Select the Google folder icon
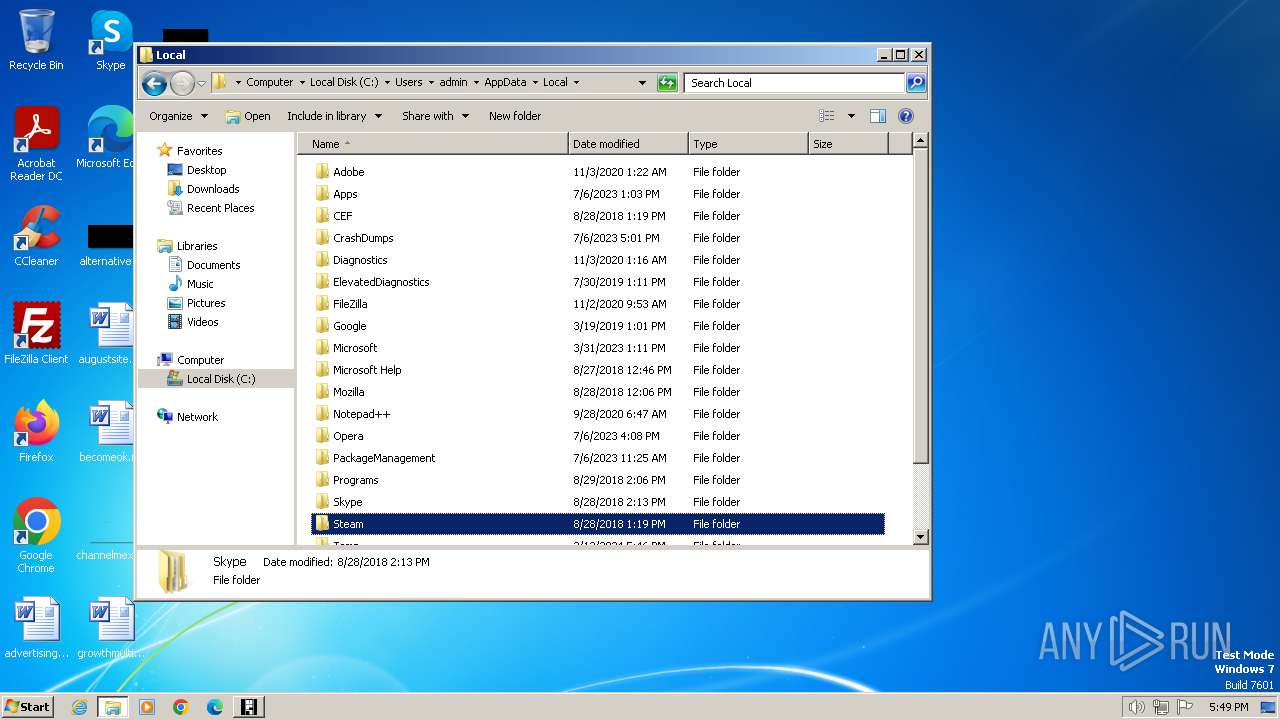The image size is (1280, 720). click(x=322, y=326)
